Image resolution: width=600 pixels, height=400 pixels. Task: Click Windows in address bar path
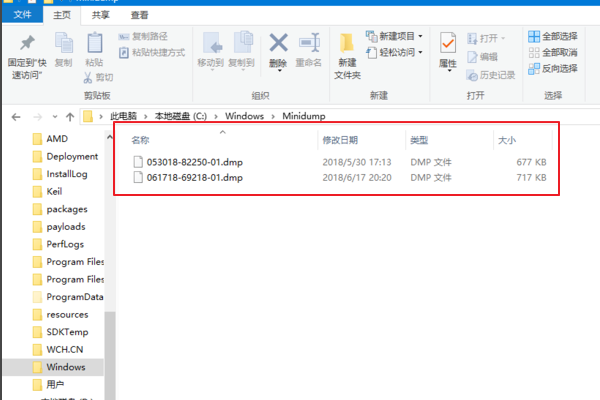point(244,116)
